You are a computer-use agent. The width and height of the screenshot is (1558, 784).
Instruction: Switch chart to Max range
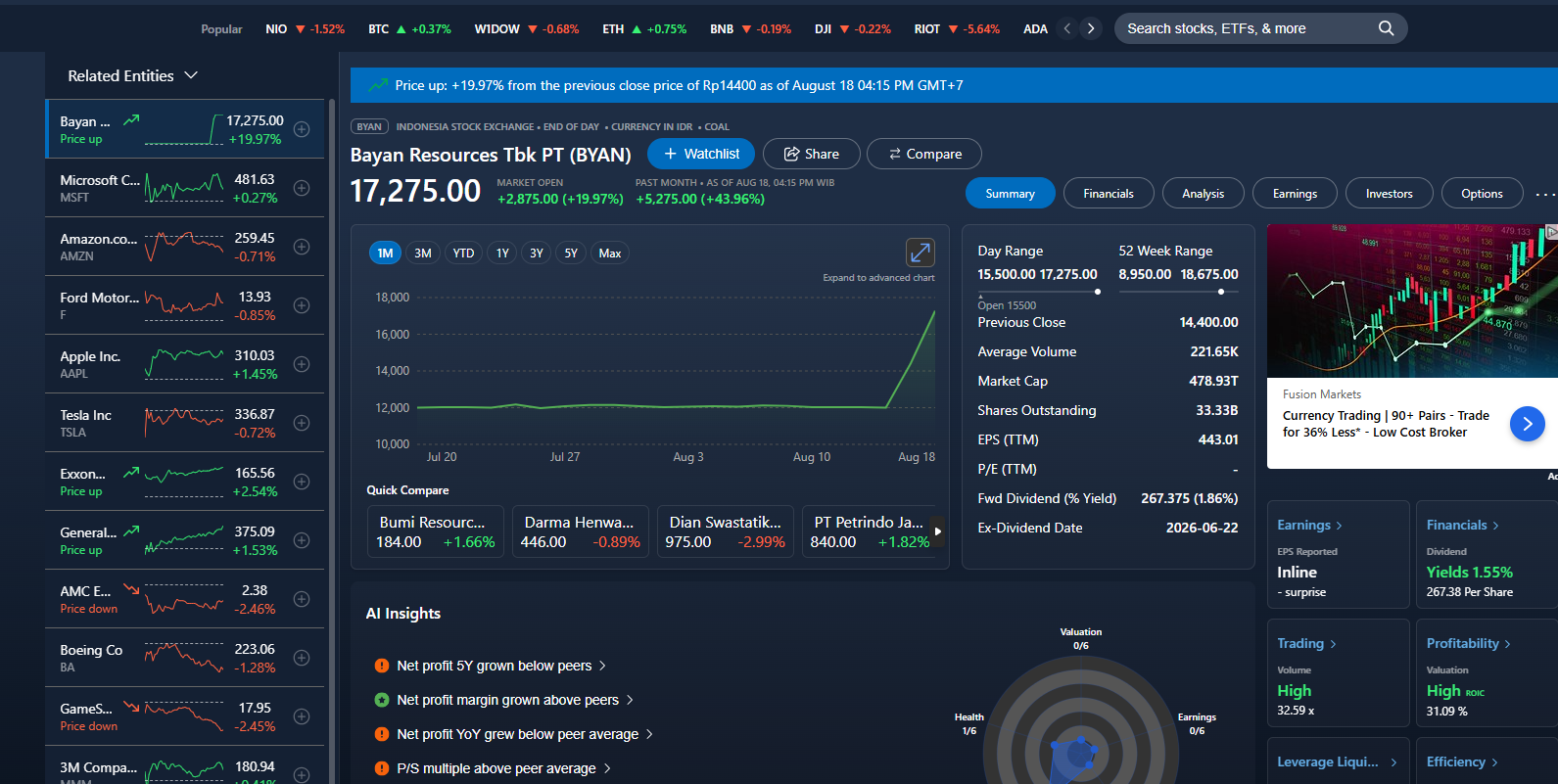(610, 254)
